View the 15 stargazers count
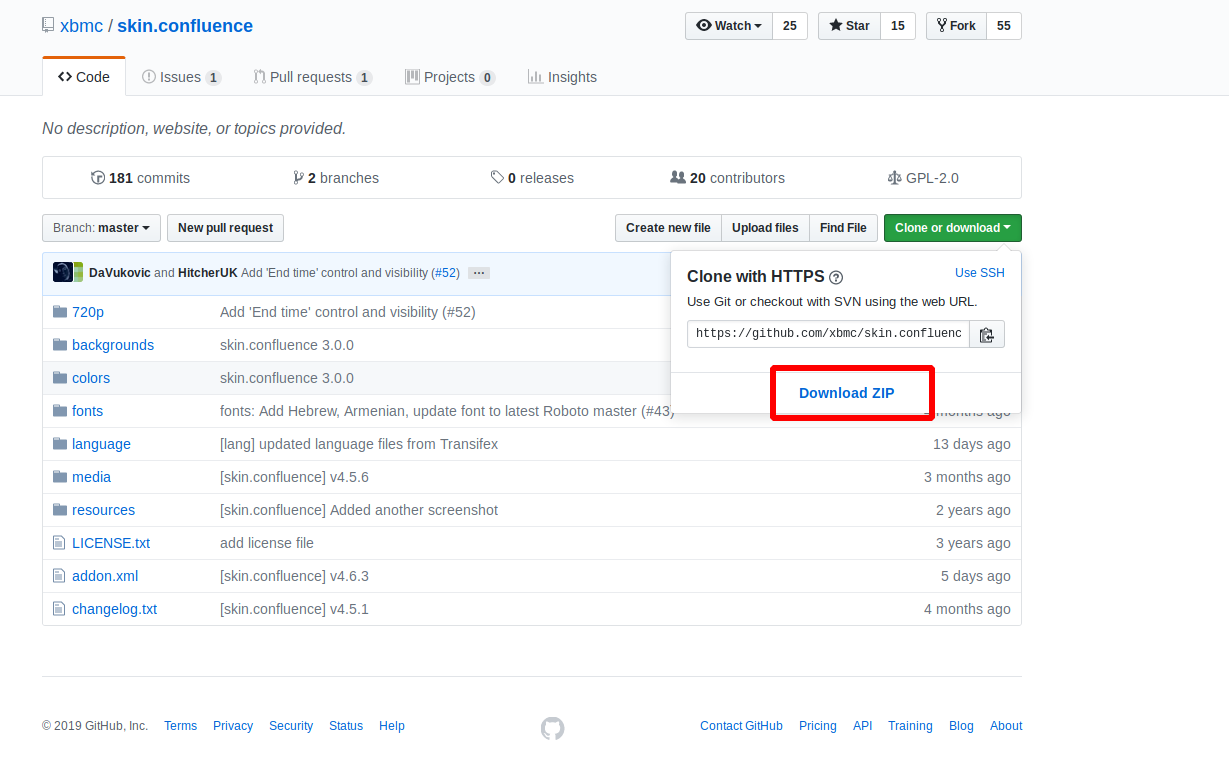This screenshot has height=767, width=1229. [x=898, y=26]
